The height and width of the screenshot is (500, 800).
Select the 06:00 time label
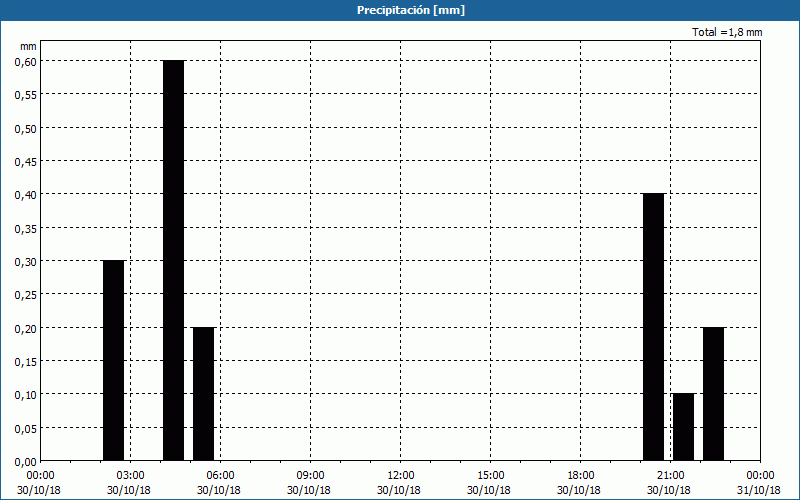[220, 476]
